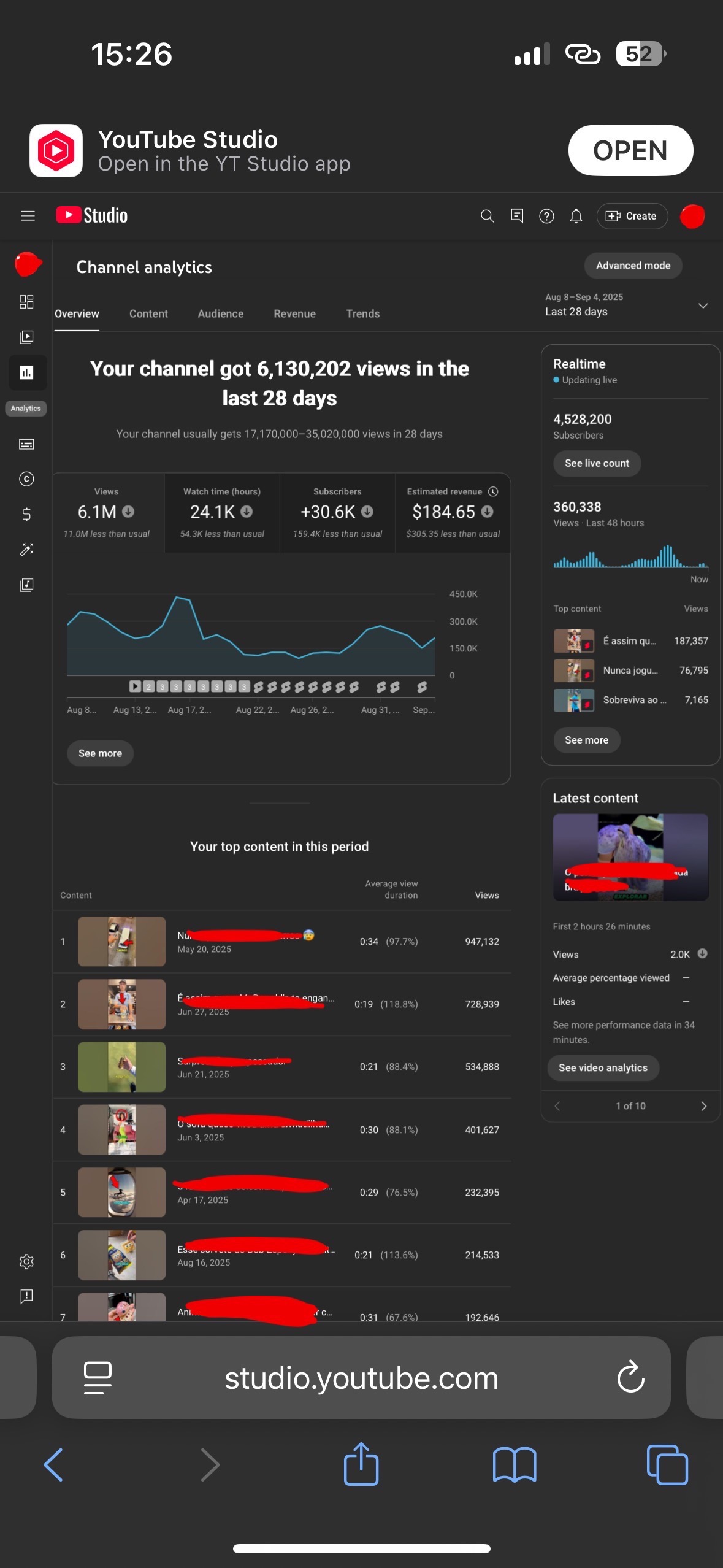This screenshot has height=1568, width=723.
Task: Open Audio library icon in sidebar
Action: 26,585
